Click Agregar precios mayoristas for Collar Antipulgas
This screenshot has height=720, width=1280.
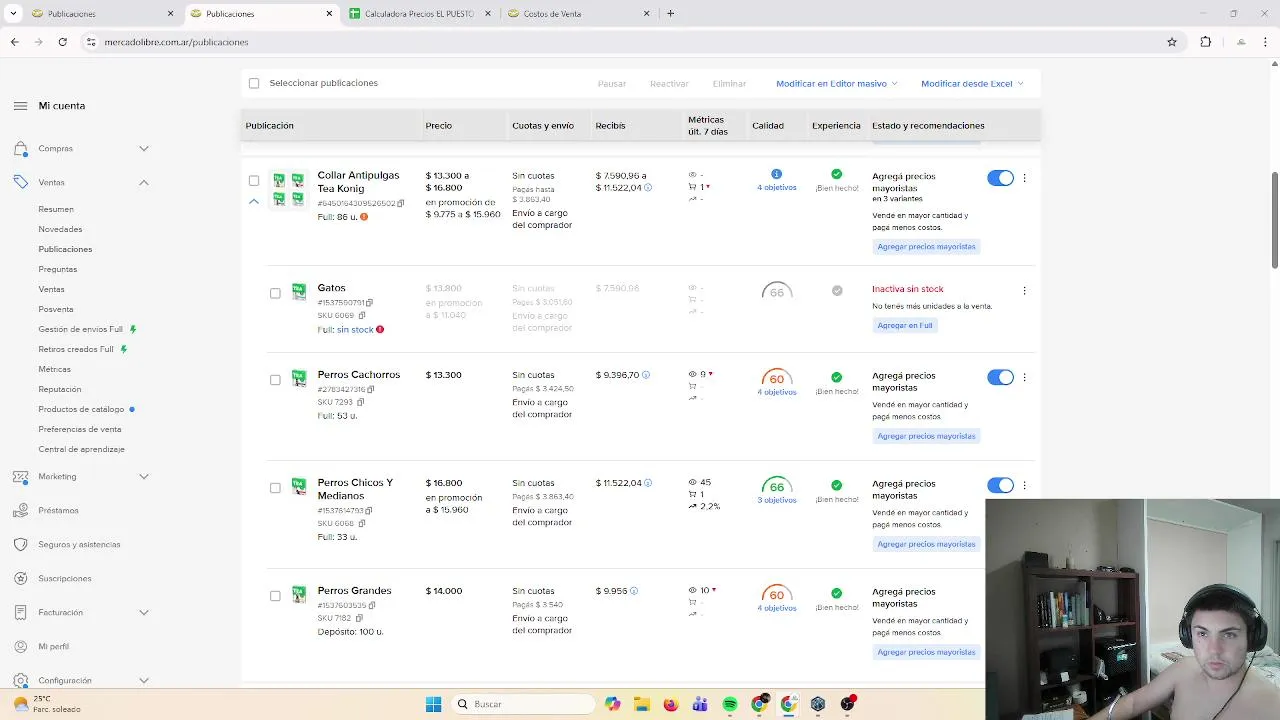click(926, 247)
